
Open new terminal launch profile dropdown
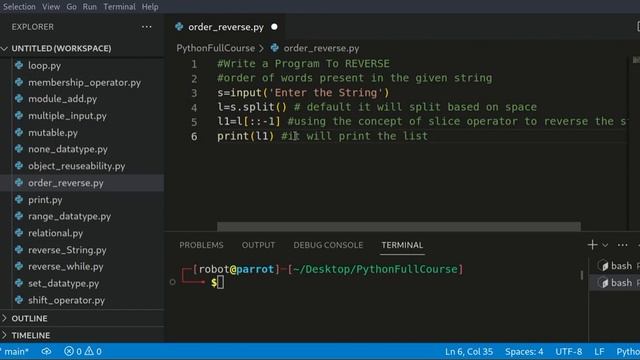point(605,245)
